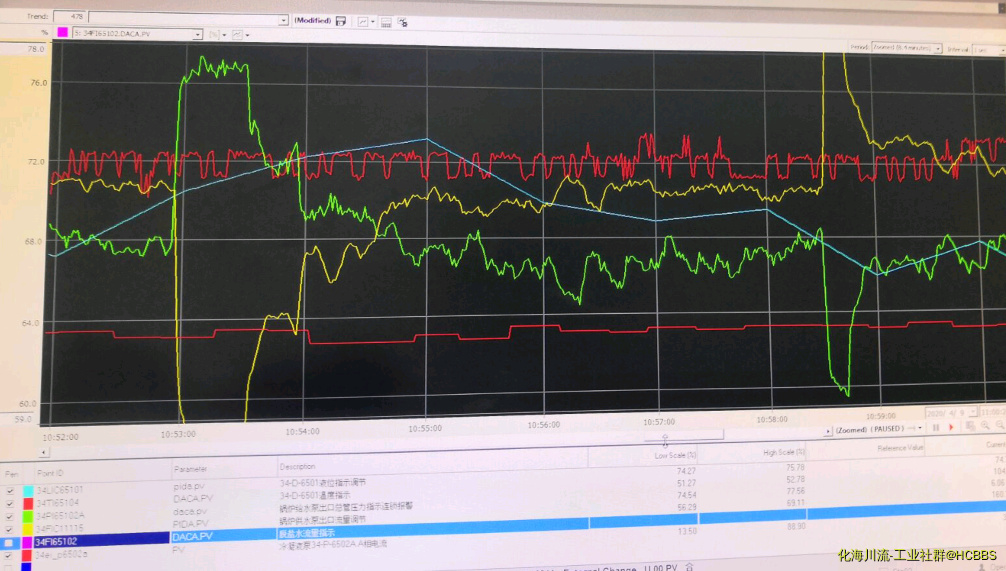Expand the percent scale dropdown arrow
Viewport: 1006px width, 571px height.
click(x=224, y=35)
